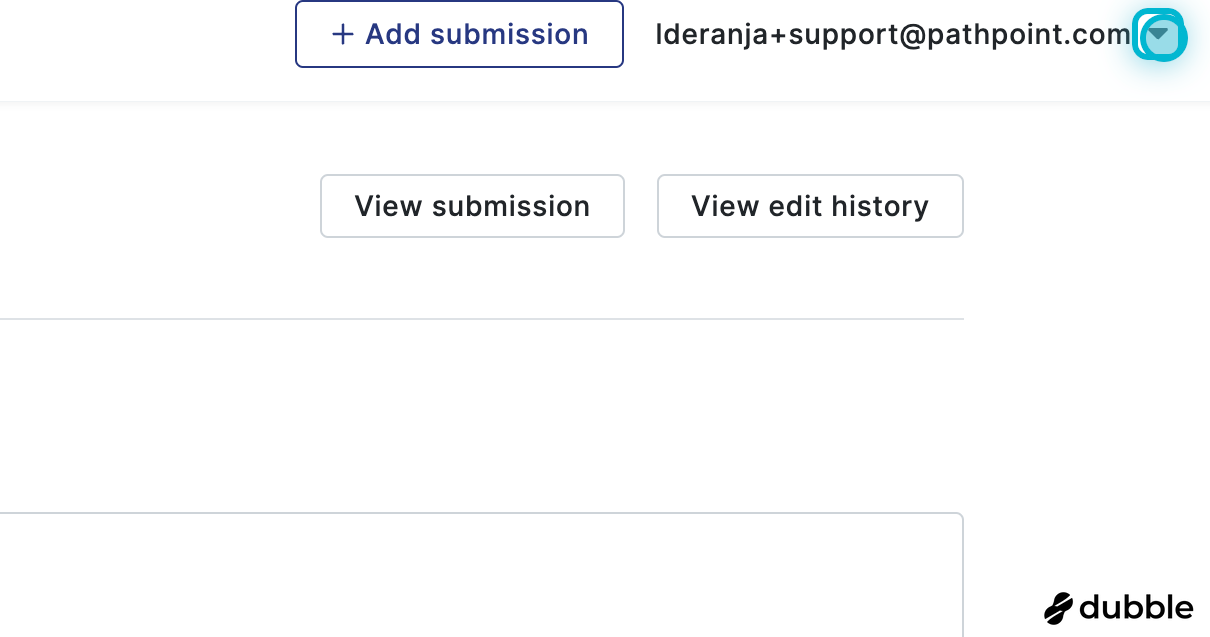Select the "Add submission" label text
1210x637 pixels.
pos(476,35)
